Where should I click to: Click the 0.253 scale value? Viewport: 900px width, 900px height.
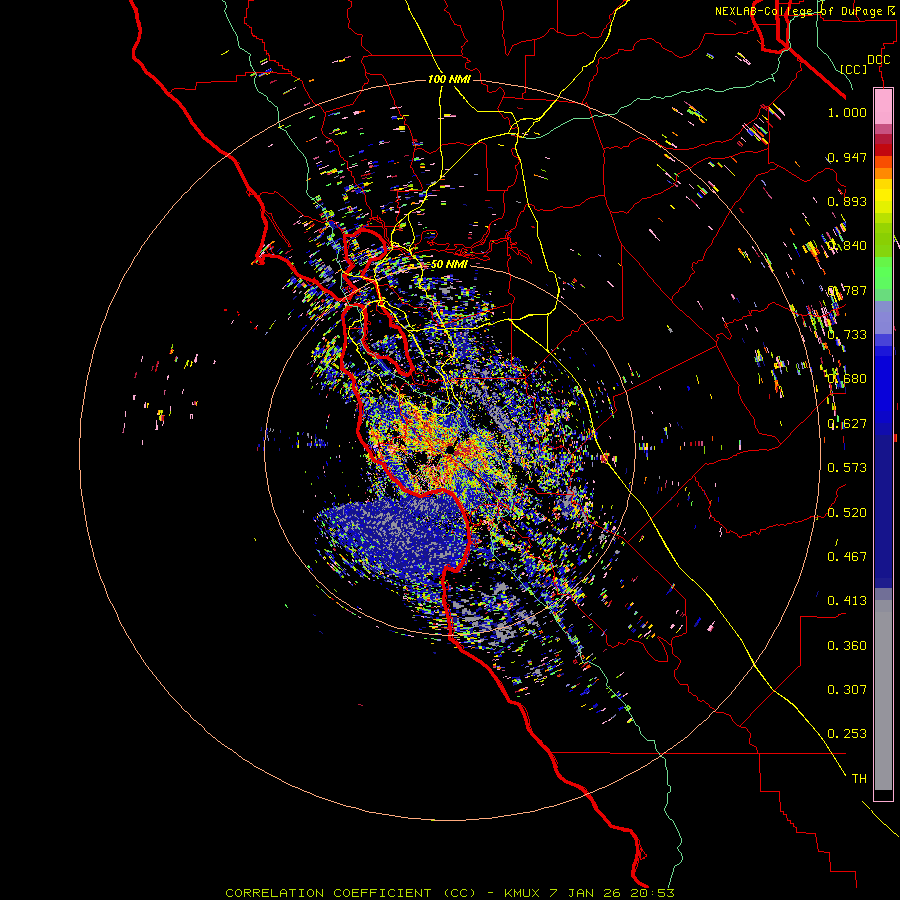coord(847,734)
